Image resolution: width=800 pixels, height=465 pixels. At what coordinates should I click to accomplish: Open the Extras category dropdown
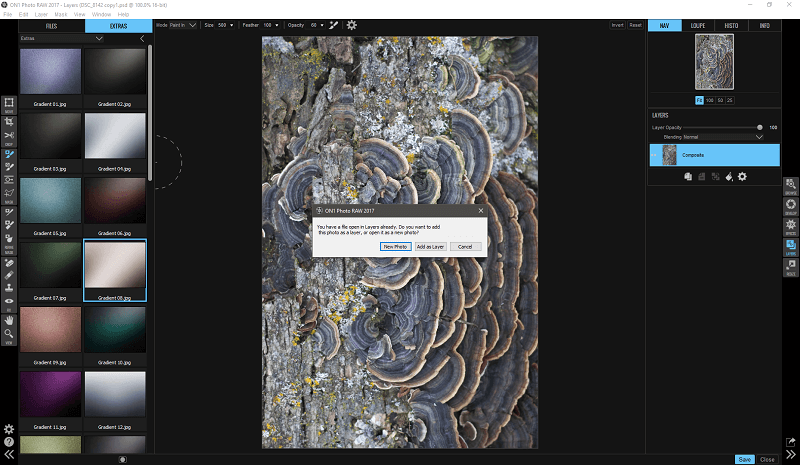61,38
